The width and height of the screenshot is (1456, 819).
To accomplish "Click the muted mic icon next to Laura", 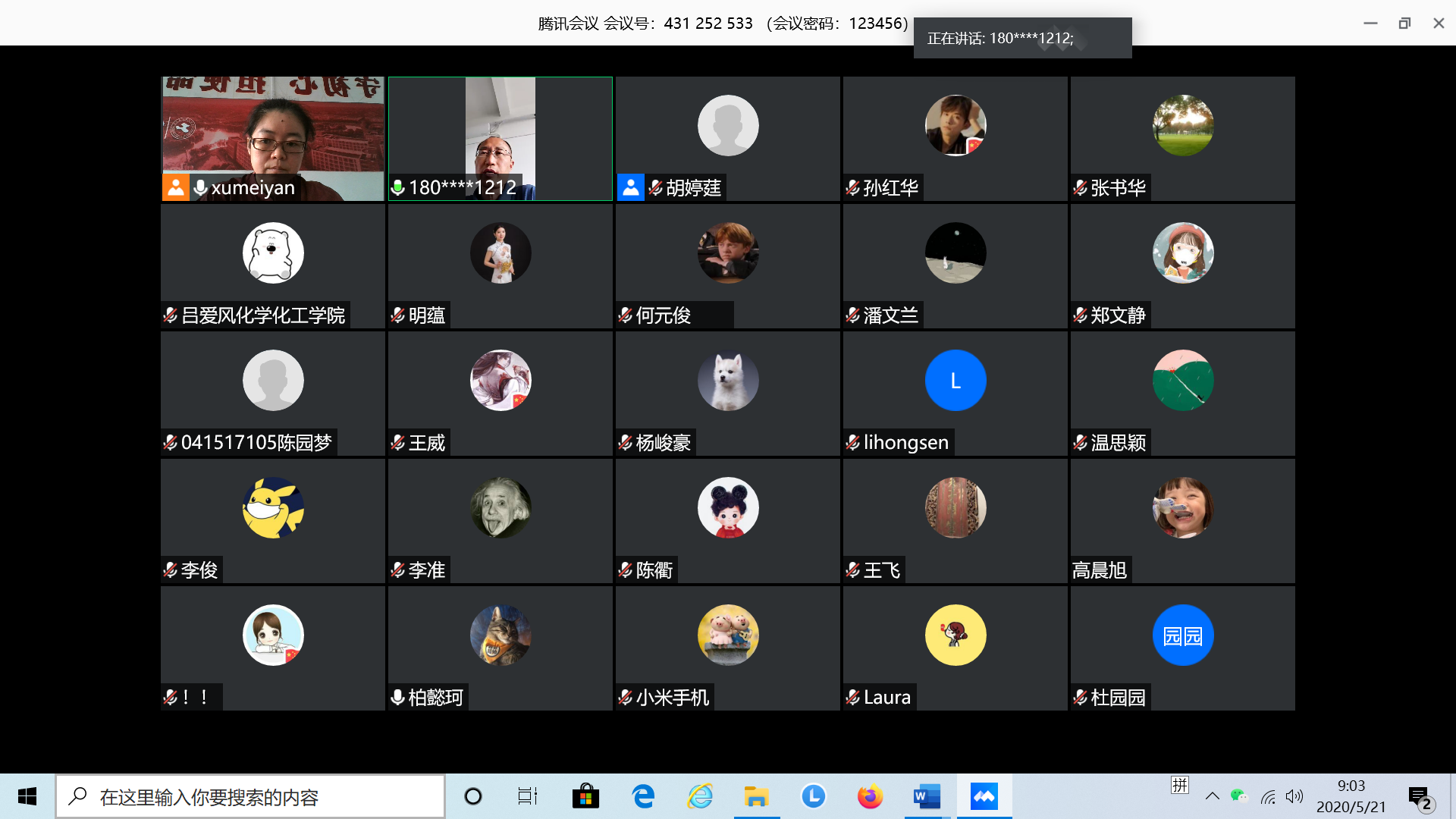I will [x=853, y=697].
